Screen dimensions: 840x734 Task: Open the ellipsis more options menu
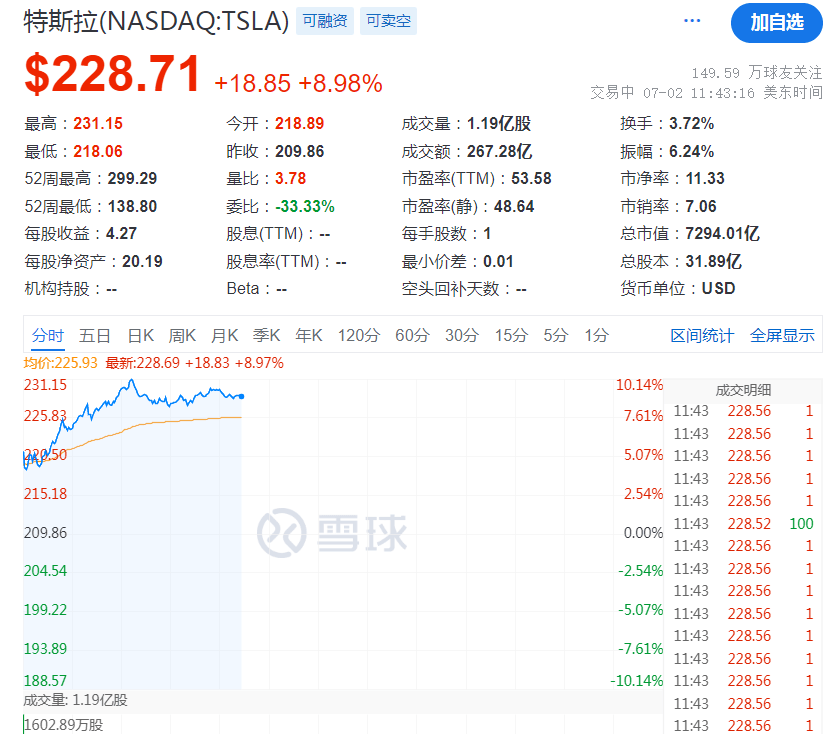tap(691, 19)
